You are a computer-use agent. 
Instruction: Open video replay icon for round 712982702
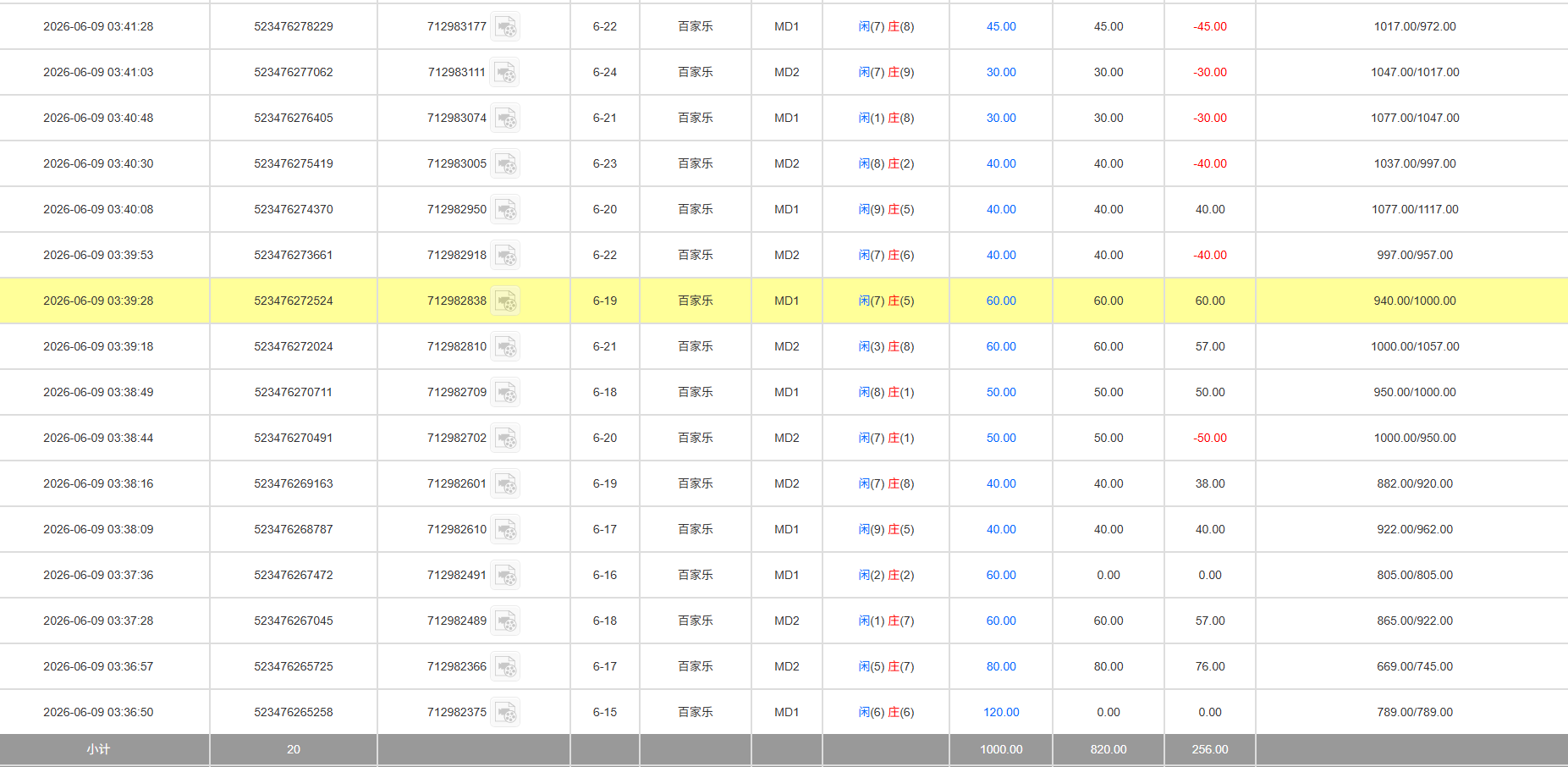(505, 438)
